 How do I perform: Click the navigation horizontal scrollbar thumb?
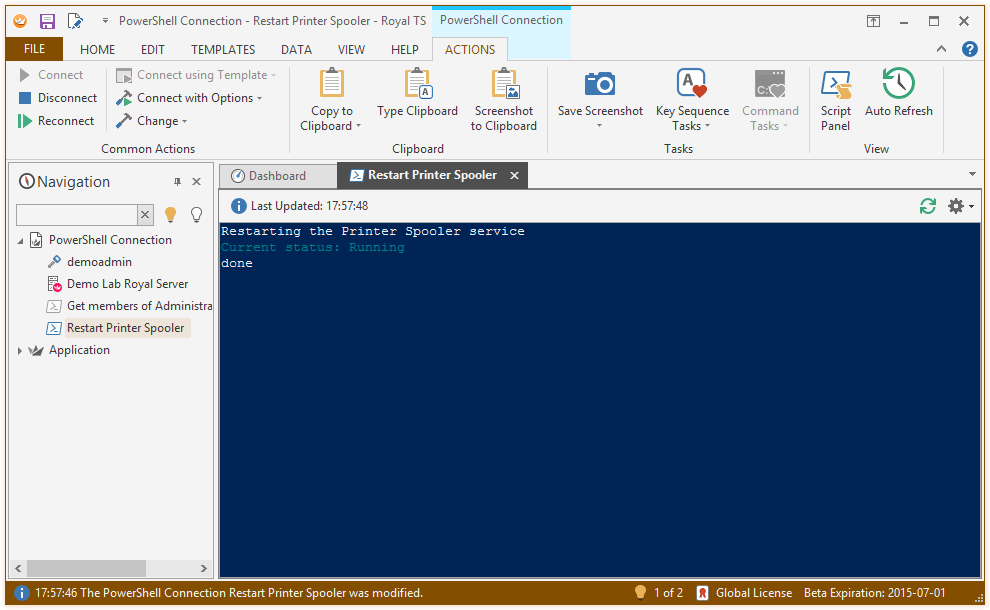tap(86, 568)
